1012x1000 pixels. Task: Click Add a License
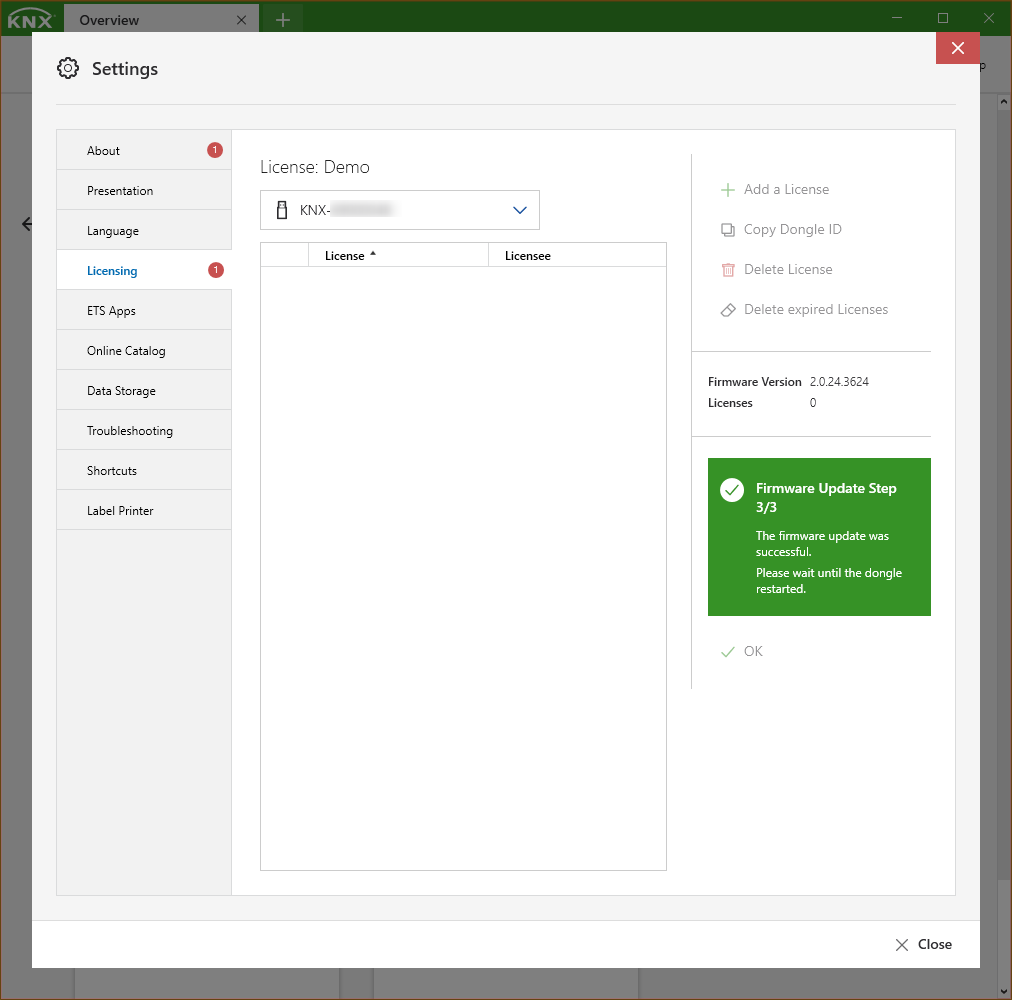[x=774, y=190]
